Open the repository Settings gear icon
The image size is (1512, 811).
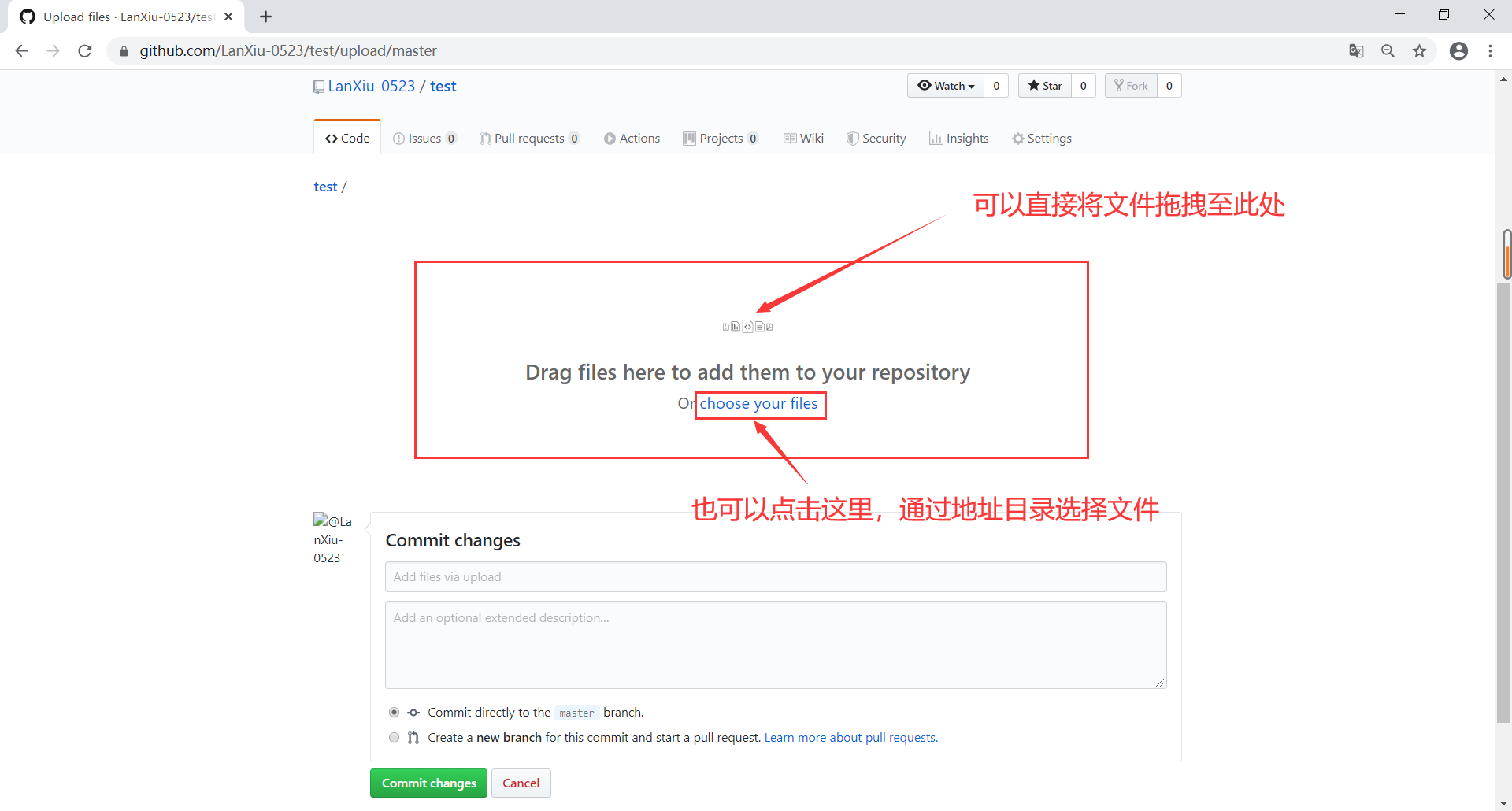1017,138
